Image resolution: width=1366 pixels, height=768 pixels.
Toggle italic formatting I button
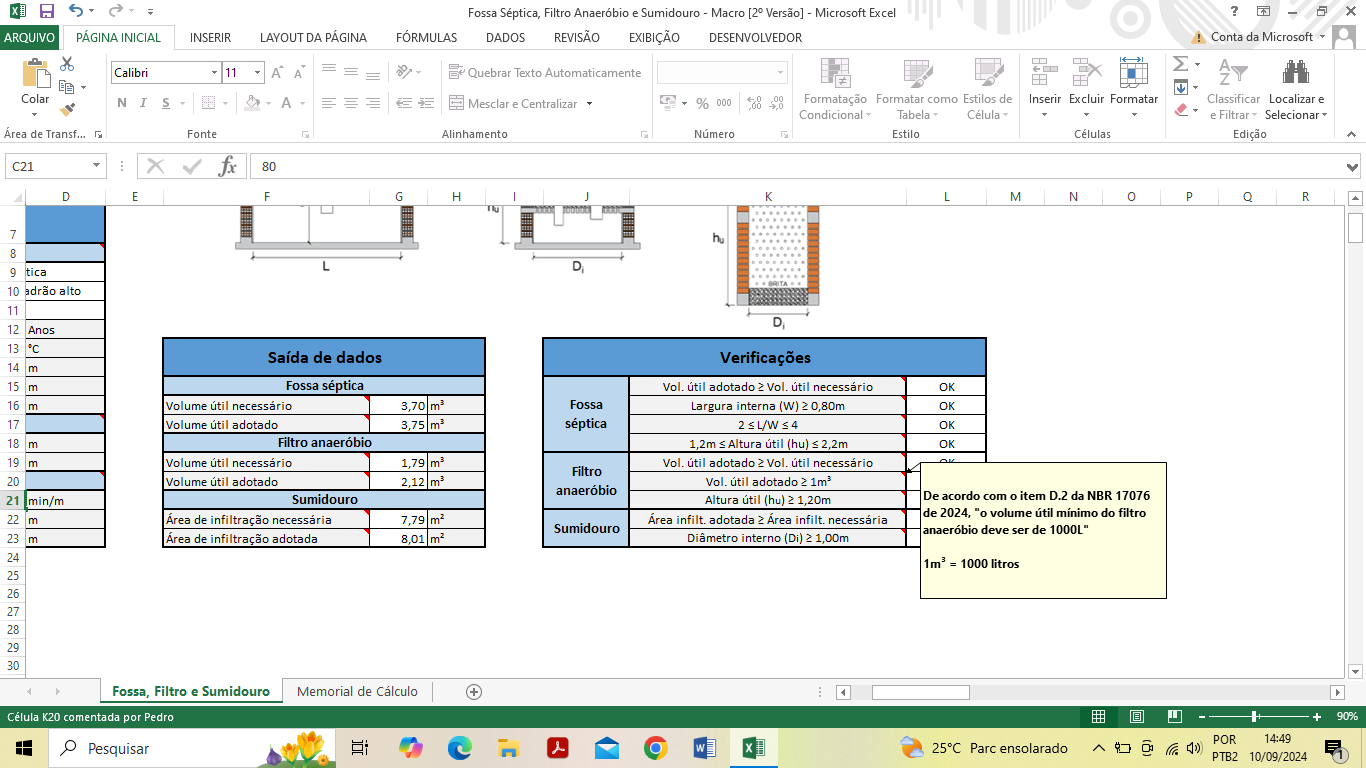[x=145, y=103]
